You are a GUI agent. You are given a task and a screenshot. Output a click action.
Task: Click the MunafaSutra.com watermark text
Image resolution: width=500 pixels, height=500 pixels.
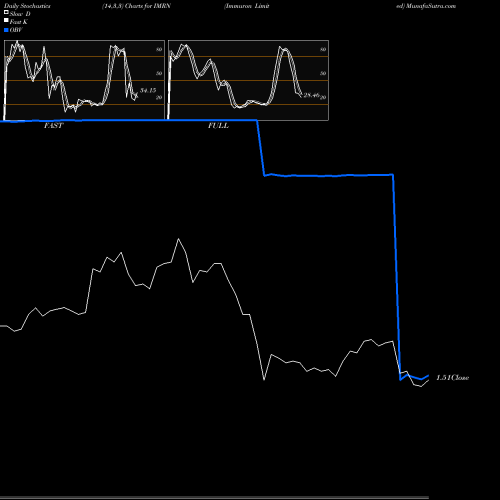[x=431, y=6]
